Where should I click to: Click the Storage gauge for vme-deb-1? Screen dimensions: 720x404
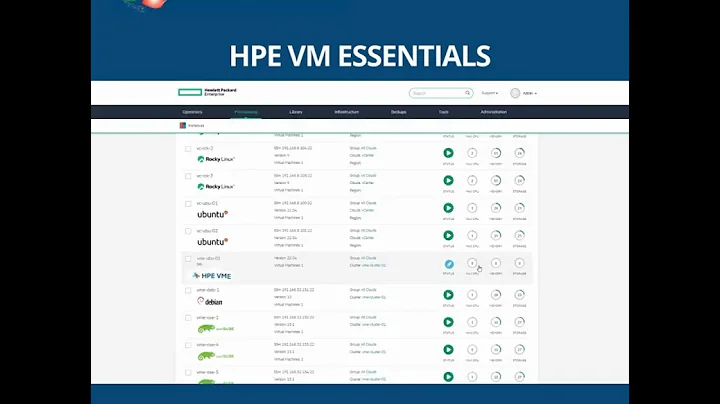tap(519, 295)
